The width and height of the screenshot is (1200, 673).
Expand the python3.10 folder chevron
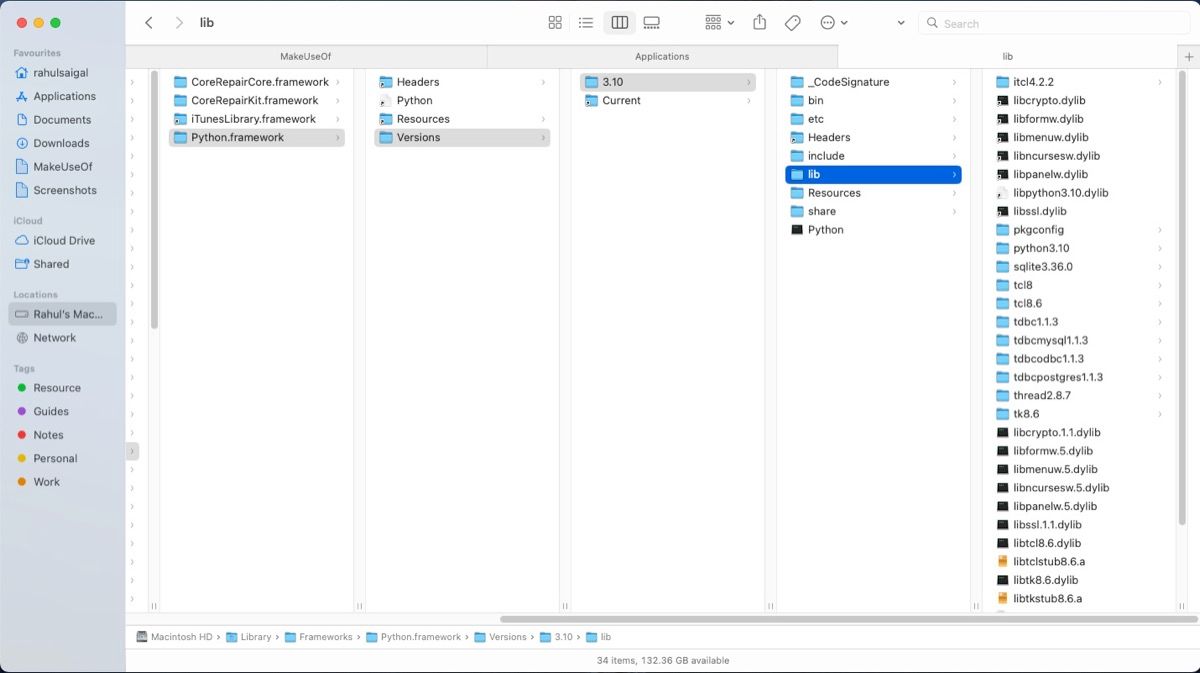point(1160,248)
